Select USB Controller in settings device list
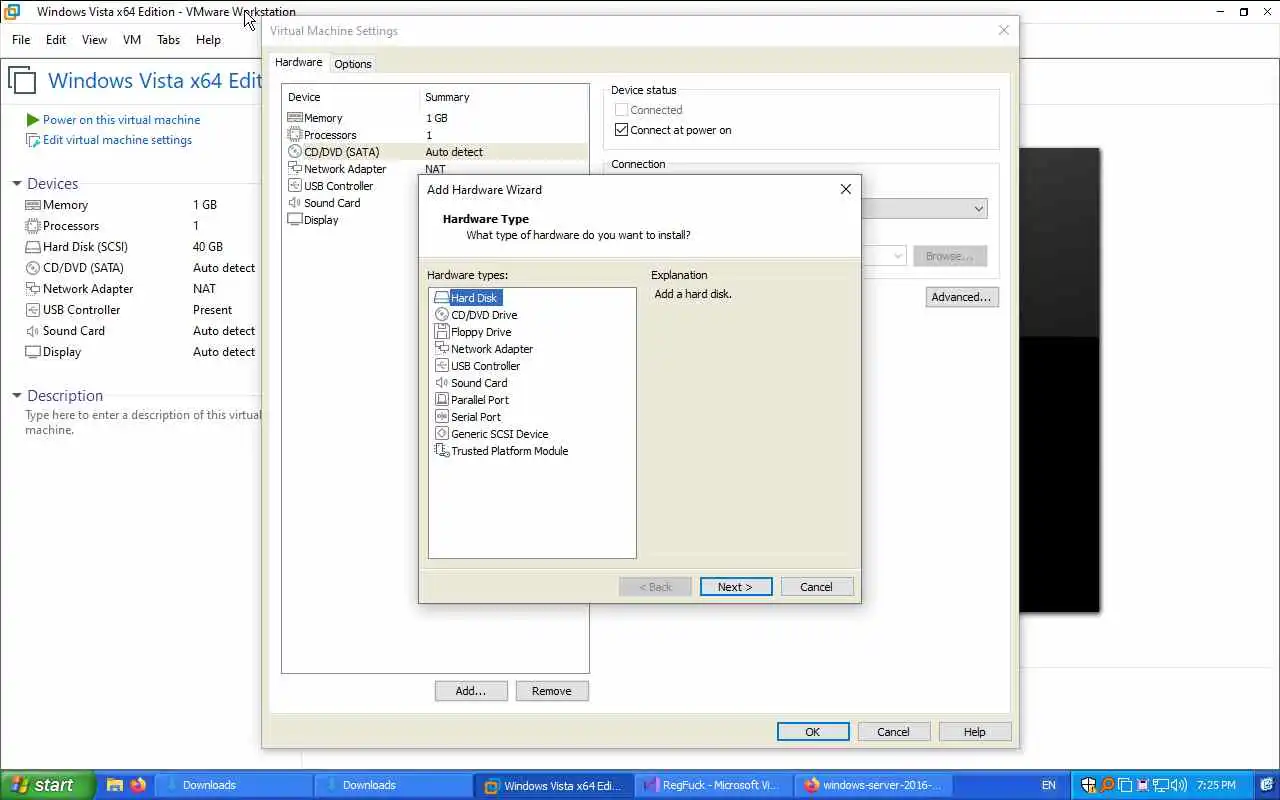1280x800 pixels. (x=350, y=186)
